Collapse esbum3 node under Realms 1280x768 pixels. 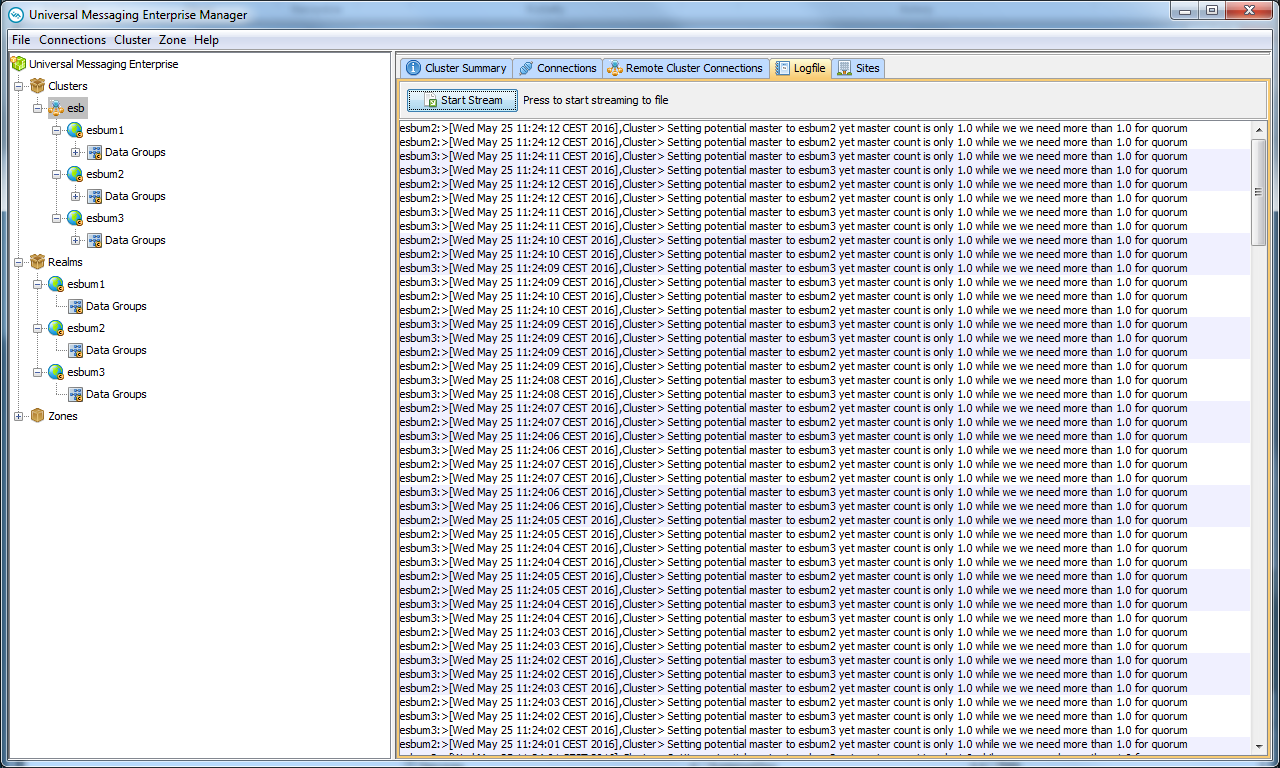38,372
